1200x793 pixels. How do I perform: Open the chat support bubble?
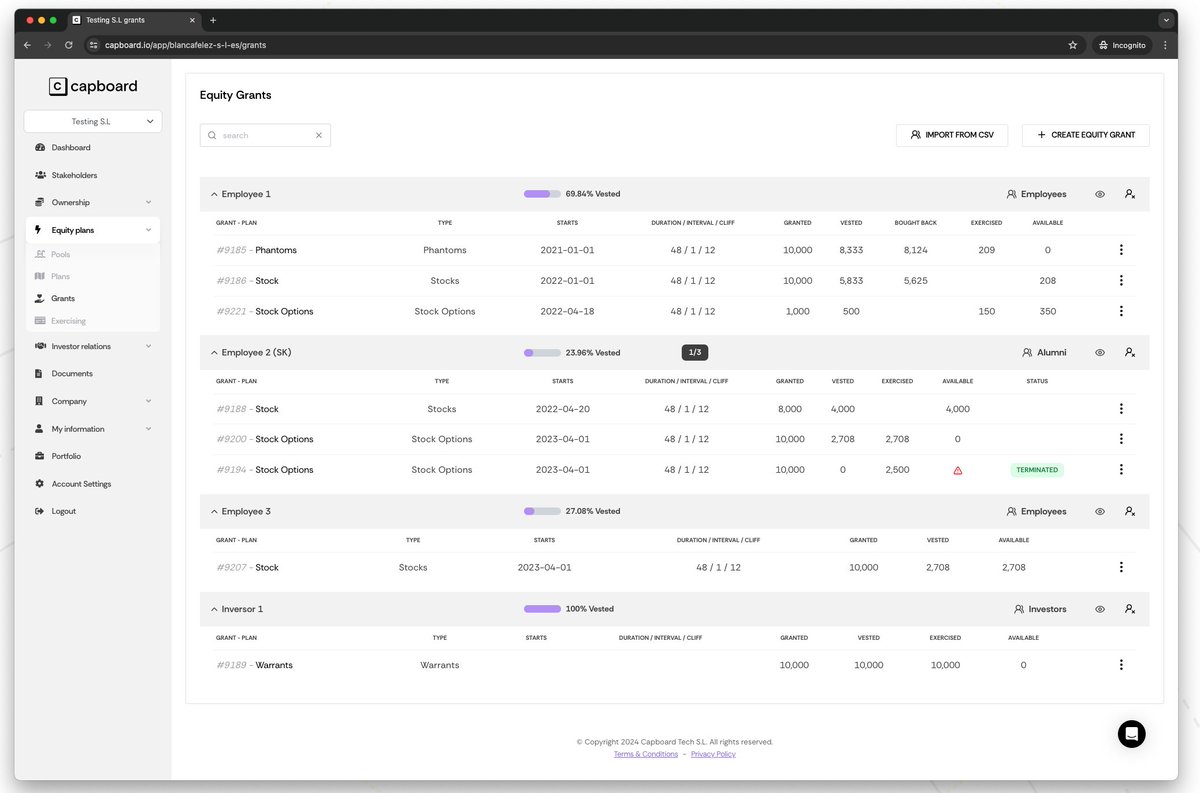tap(1132, 733)
